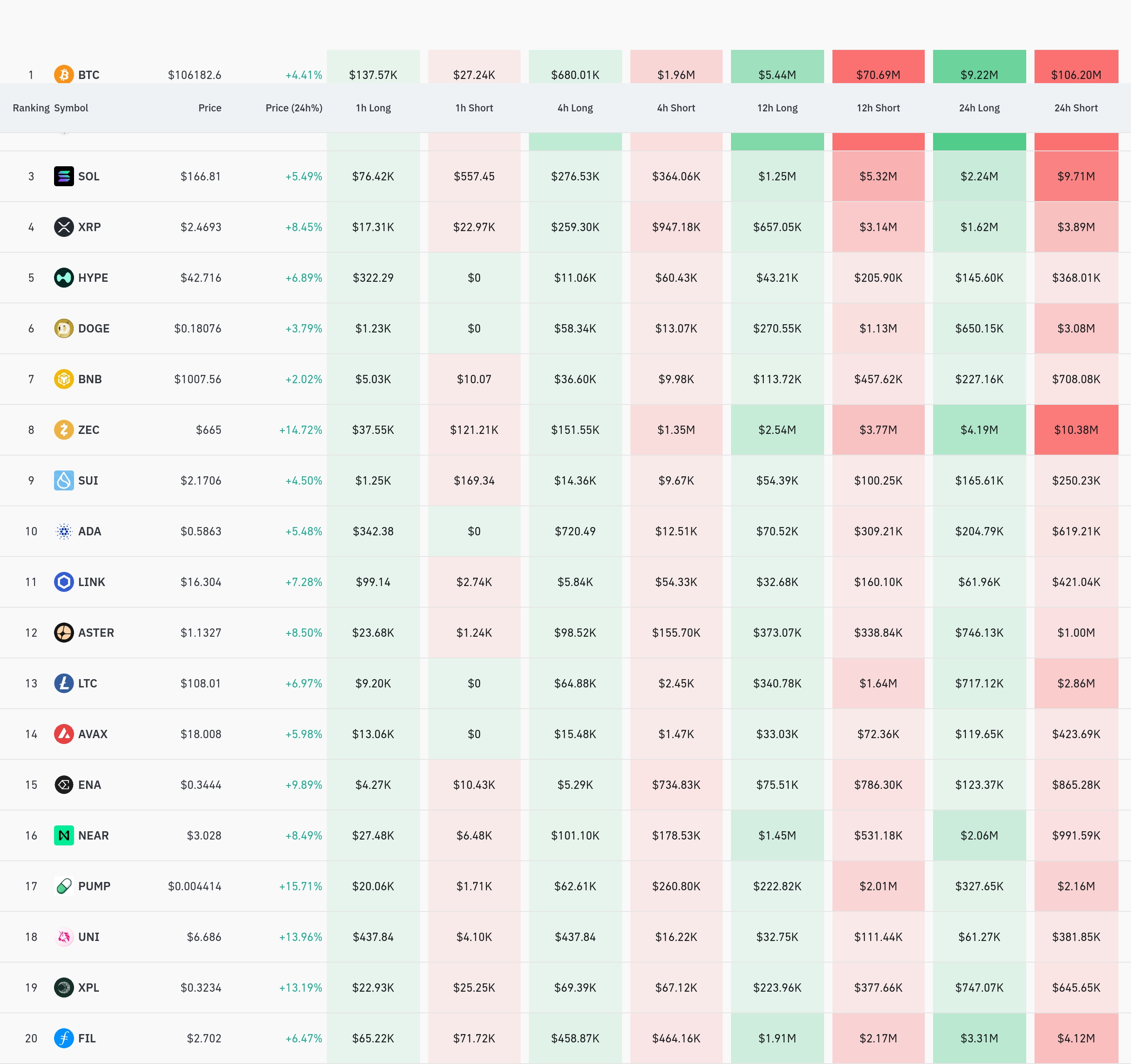
Task: Click the Bitcoin BTC coin icon
Action: pyautogui.click(x=64, y=74)
